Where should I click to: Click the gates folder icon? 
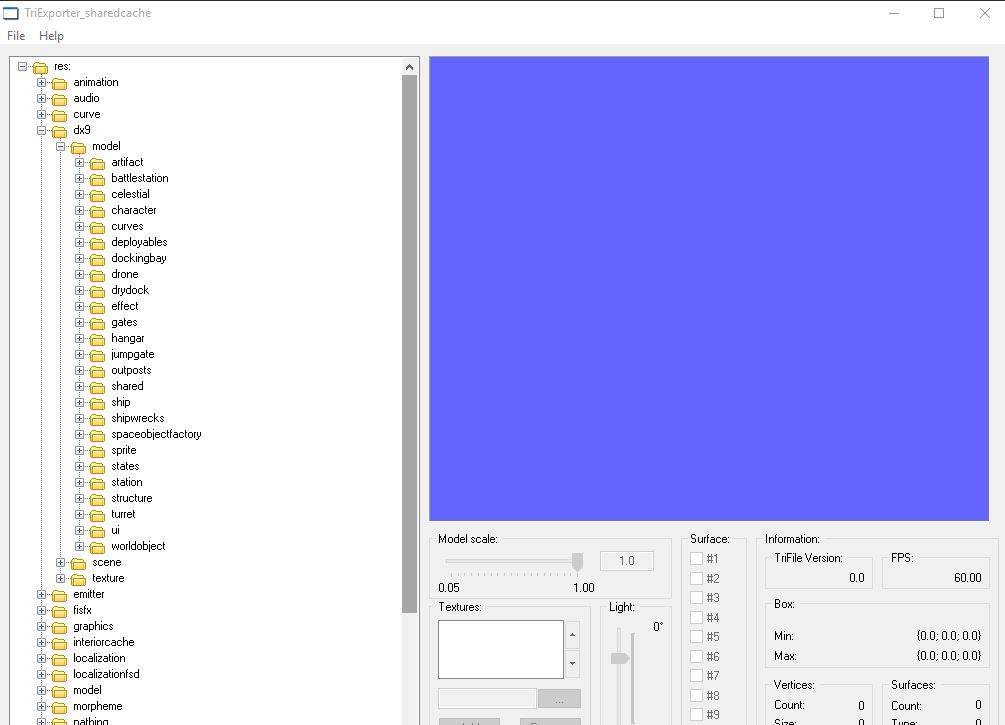click(97, 323)
